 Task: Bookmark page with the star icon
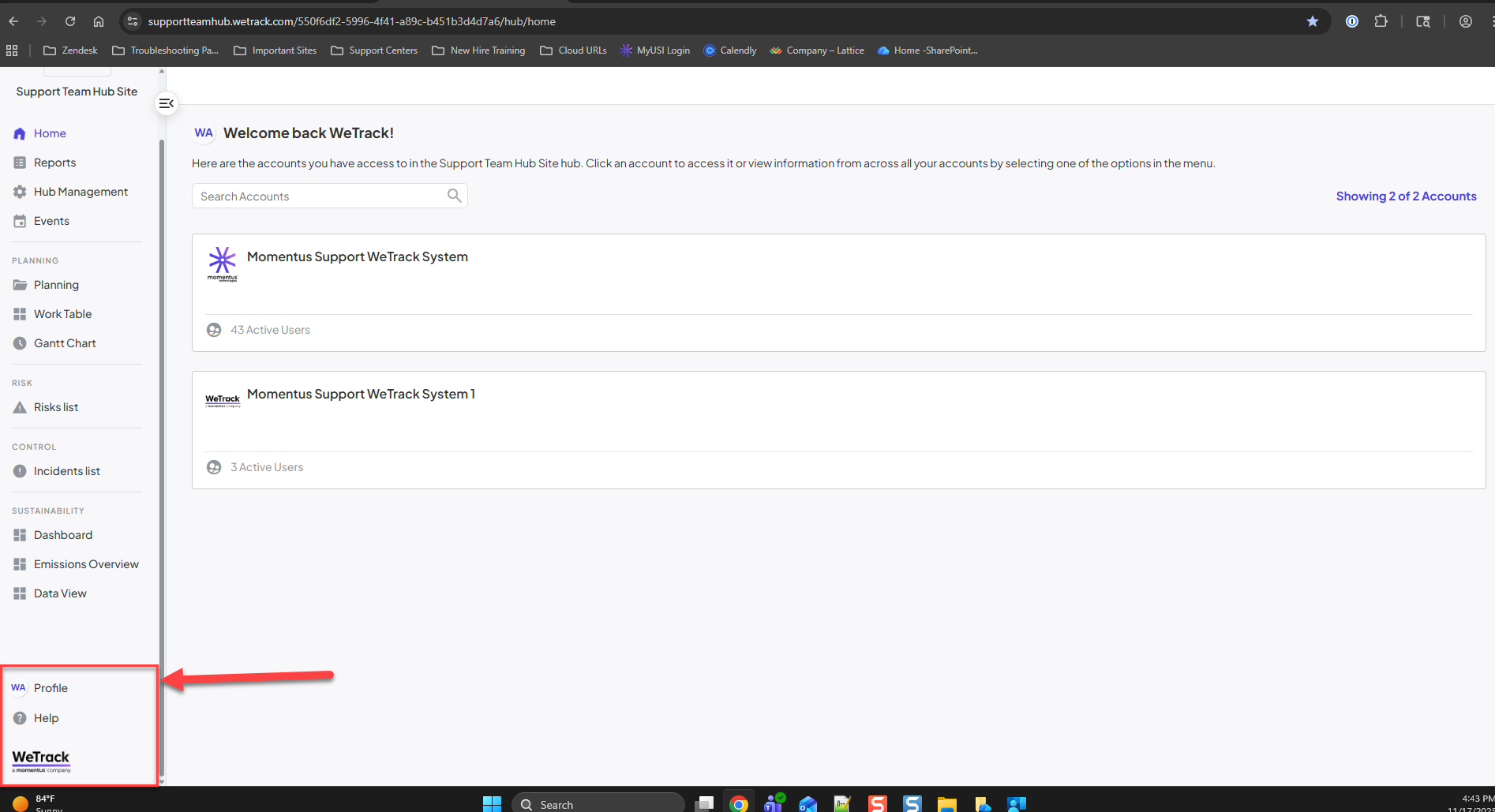1313,21
